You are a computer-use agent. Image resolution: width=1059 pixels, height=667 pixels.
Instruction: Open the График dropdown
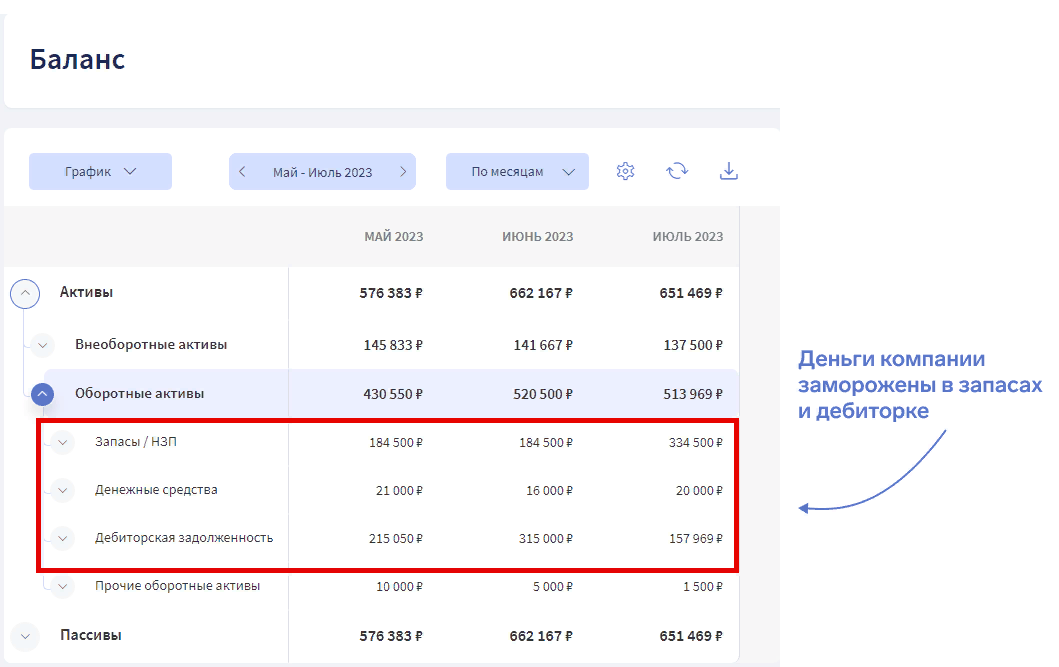tap(100, 172)
